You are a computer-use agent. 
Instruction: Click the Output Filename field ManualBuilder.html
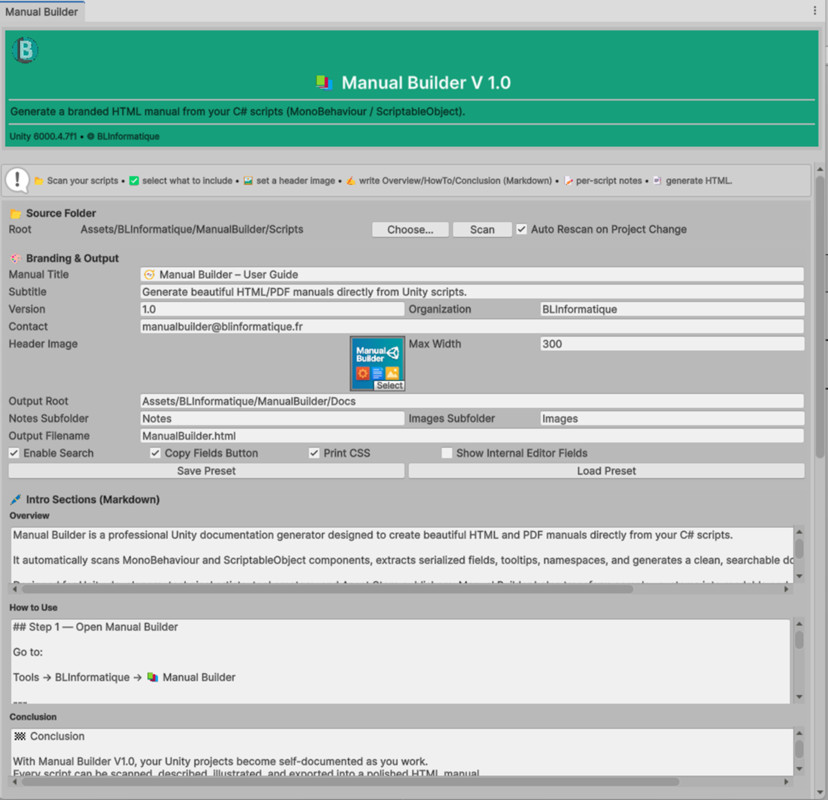tap(472, 436)
